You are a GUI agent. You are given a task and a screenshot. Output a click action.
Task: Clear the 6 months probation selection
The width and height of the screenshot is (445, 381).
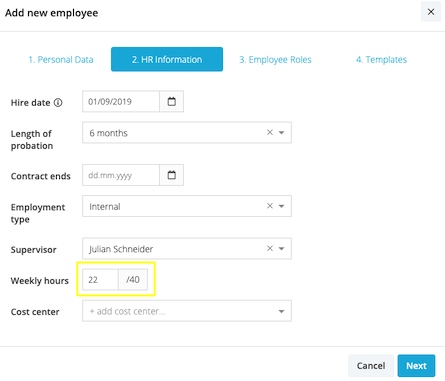[270, 132]
